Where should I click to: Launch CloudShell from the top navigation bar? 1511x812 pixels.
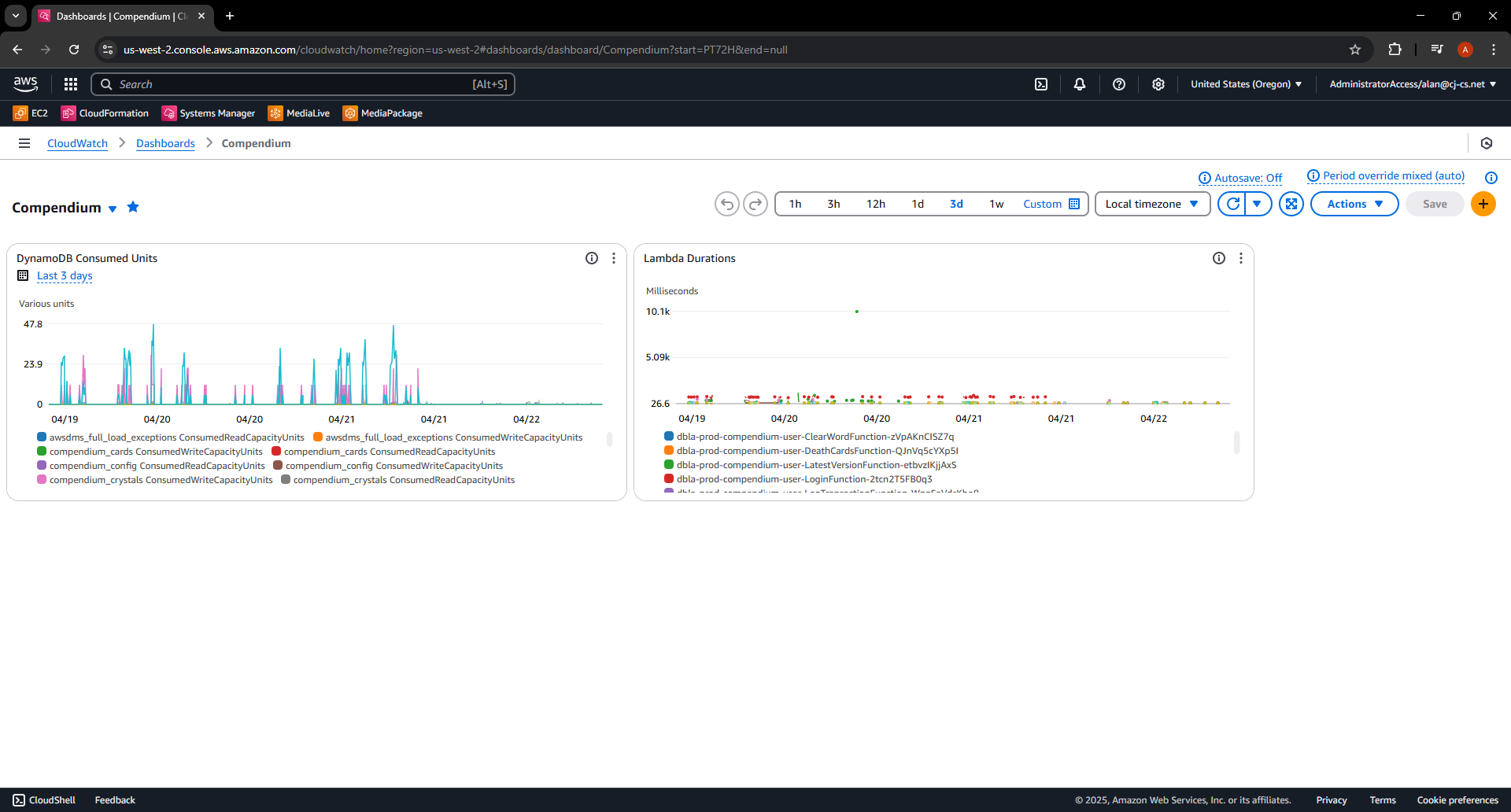point(1041,84)
